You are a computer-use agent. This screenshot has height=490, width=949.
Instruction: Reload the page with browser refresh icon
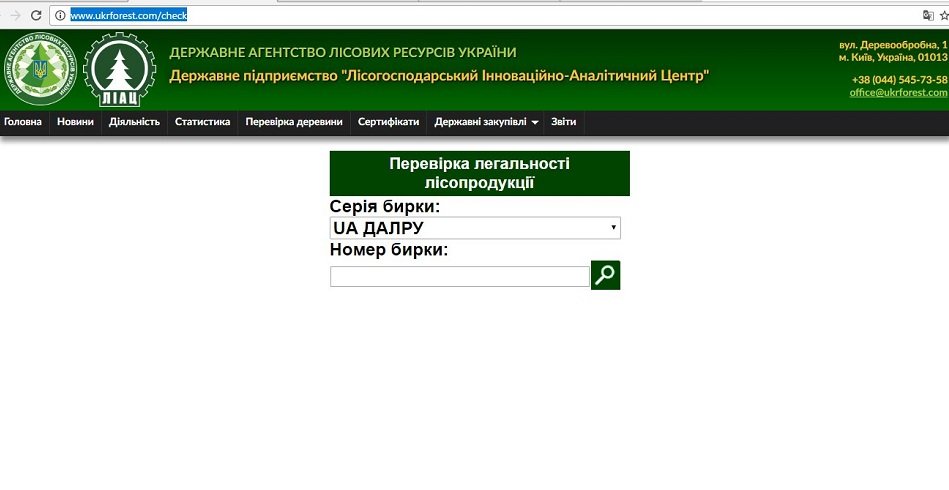click(36, 15)
